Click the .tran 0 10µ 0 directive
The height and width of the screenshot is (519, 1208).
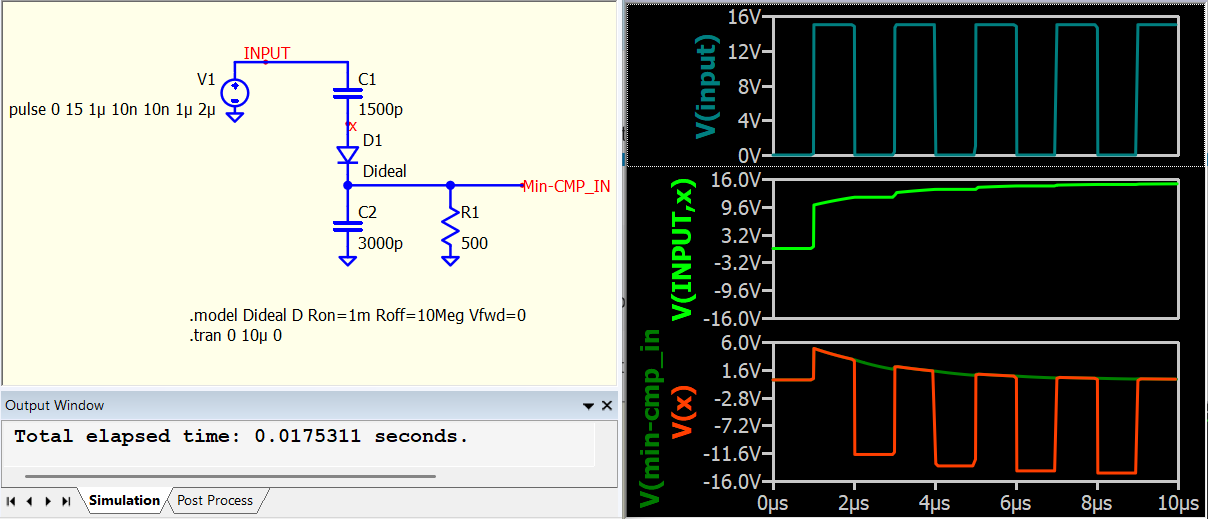coord(236,336)
